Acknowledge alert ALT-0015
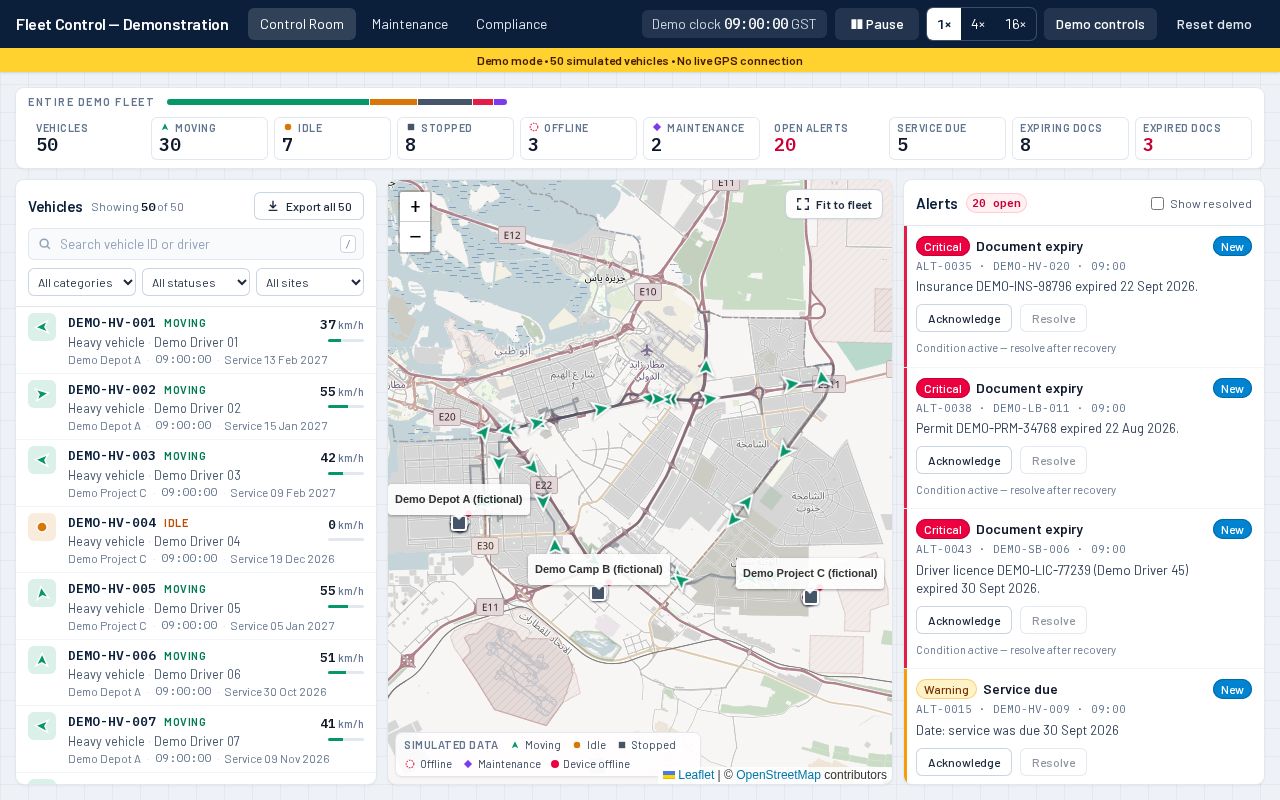This screenshot has height=800, width=1280. click(x=964, y=763)
